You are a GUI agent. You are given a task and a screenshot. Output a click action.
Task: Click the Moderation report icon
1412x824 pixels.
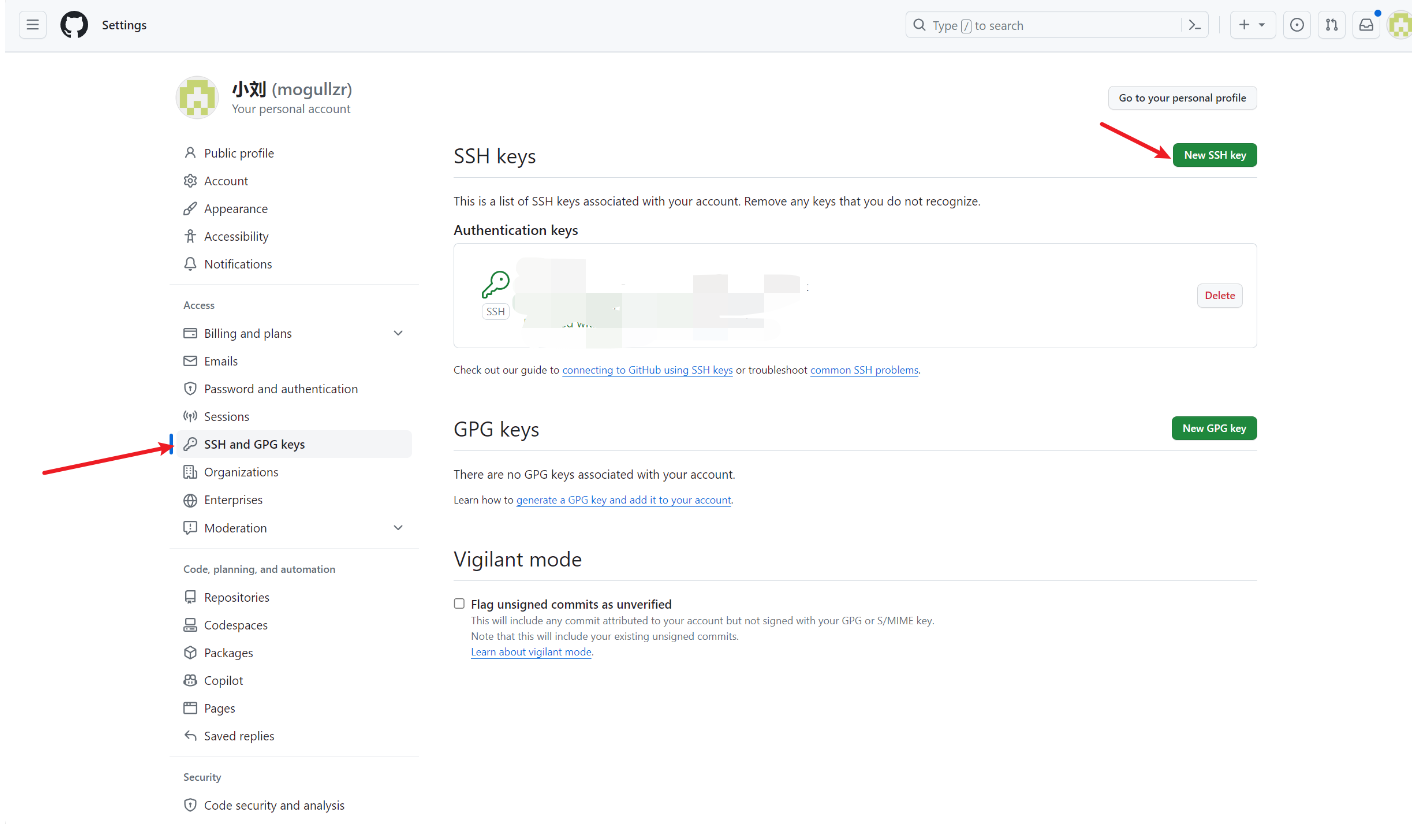click(x=190, y=528)
